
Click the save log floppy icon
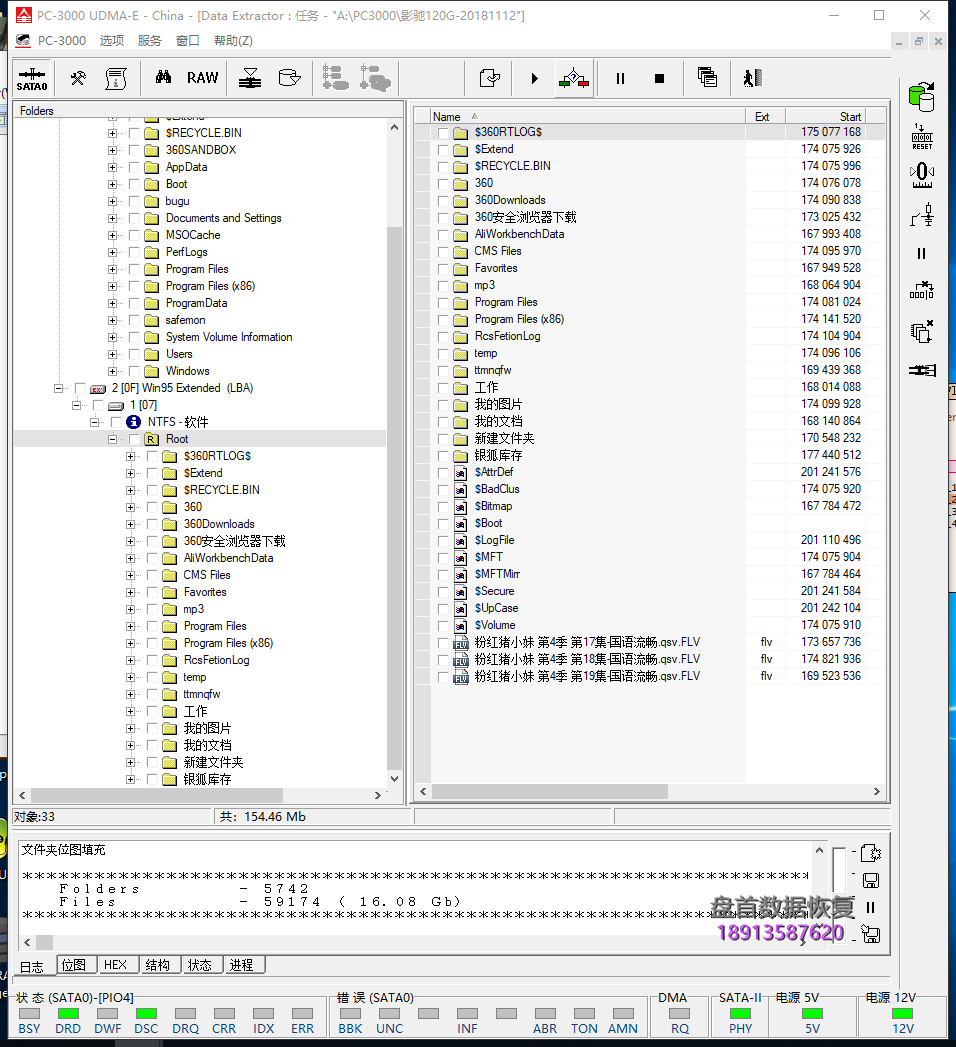click(871, 881)
